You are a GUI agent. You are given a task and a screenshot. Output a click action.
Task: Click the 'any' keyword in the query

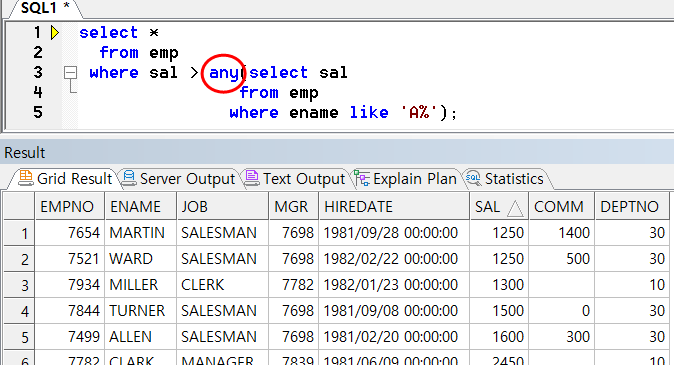pos(224,73)
